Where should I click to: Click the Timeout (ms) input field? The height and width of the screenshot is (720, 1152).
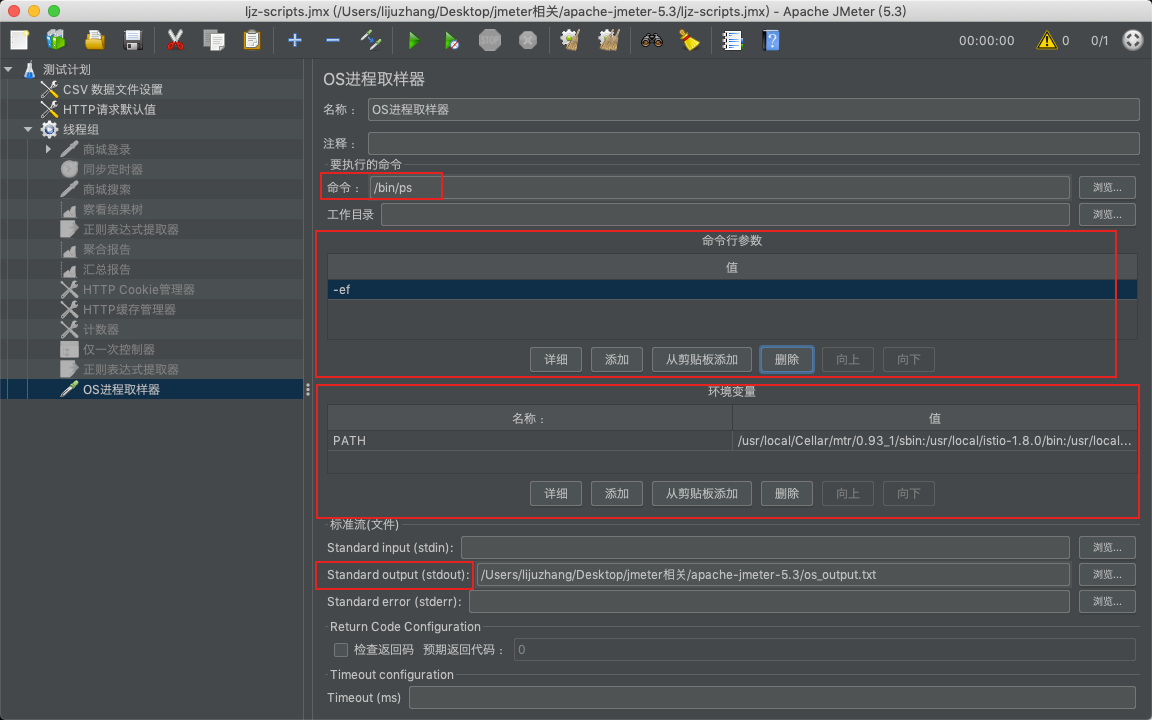[772, 697]
